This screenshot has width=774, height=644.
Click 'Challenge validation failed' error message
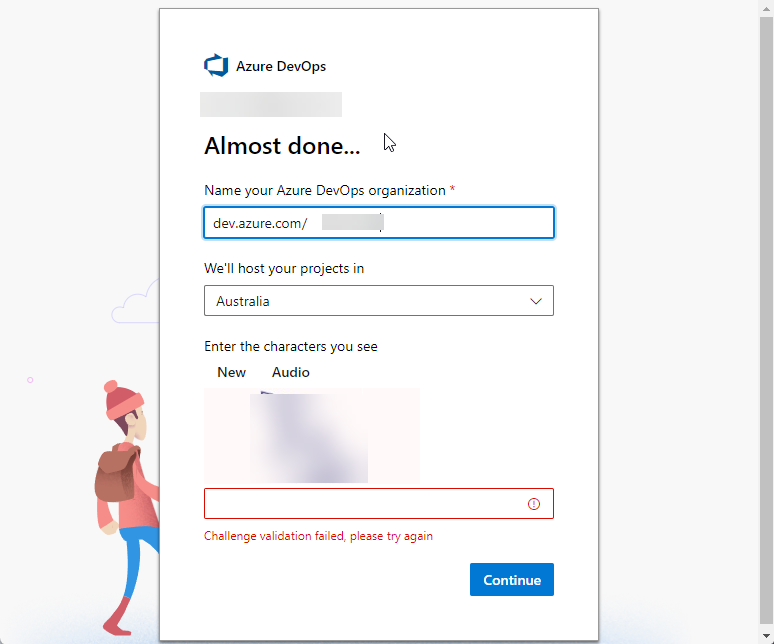[318, 536]
